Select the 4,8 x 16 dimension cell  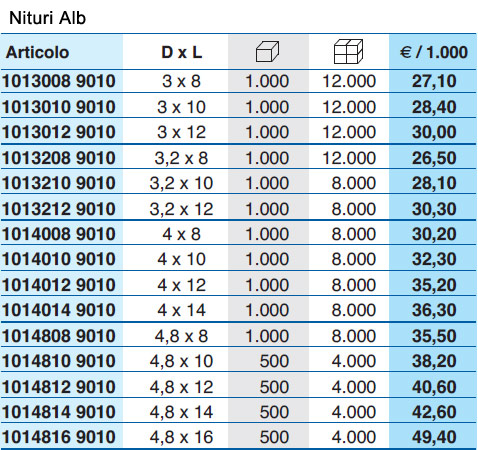click(181, 437)
